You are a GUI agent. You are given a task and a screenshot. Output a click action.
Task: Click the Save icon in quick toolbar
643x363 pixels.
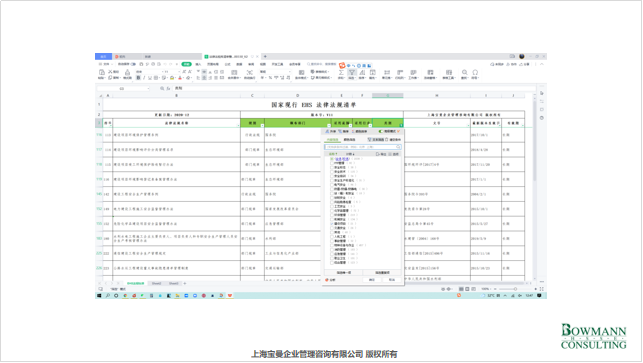pyautogui.click(x=141, y=64)
